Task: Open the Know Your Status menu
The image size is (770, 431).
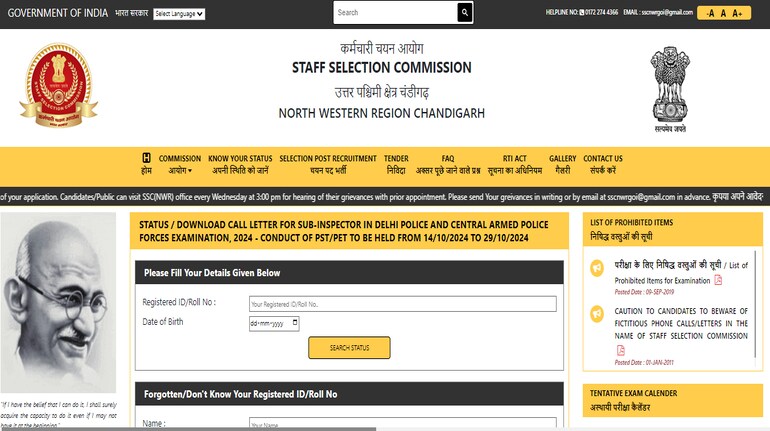Action: (x=240, y=164)
